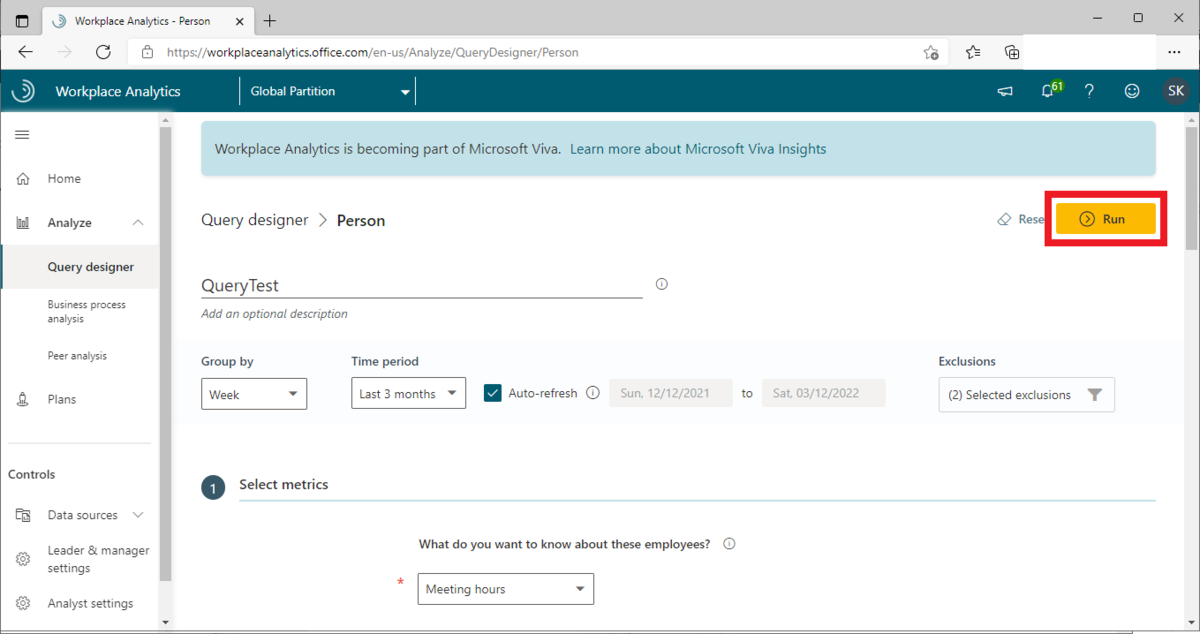Open the Meeting hours metric dropdown
The height and width of the screenshot is (634, 1200).
tap(505, 589)
